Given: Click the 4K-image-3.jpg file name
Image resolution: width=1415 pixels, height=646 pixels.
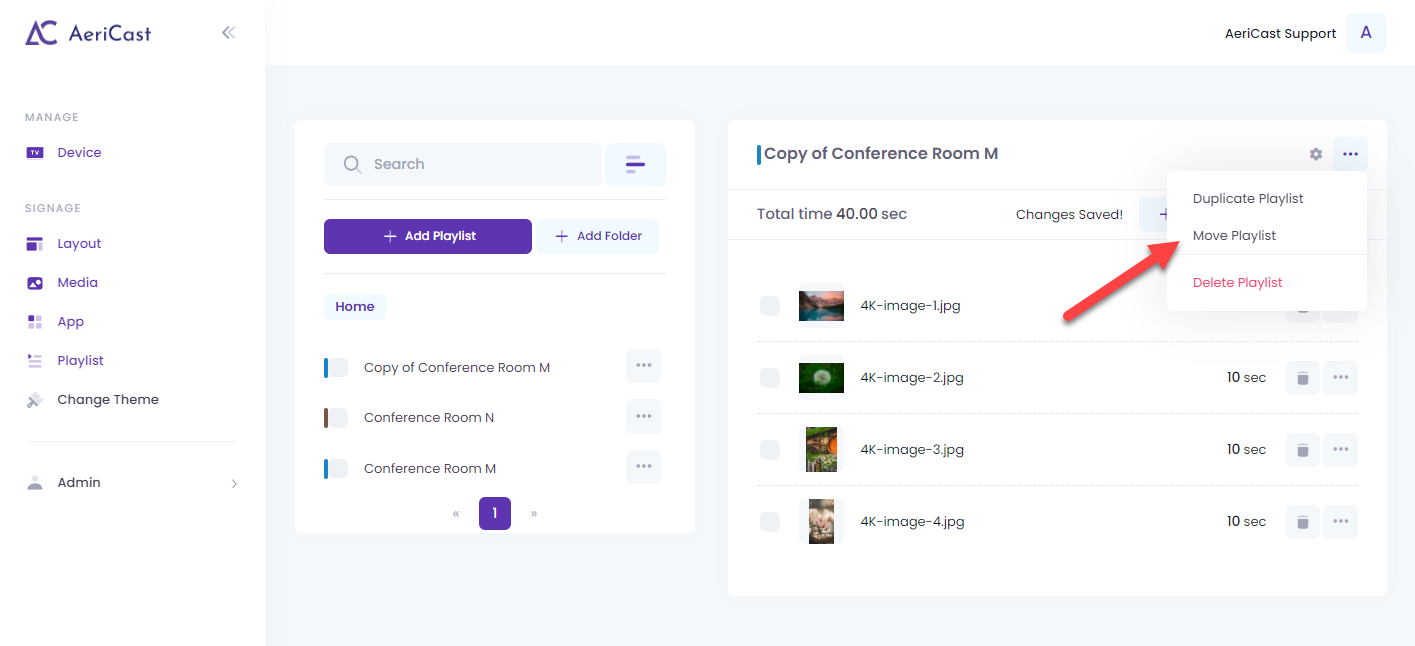Looking at the screenshot, I should pyautogui.click(x=912, y=450).
